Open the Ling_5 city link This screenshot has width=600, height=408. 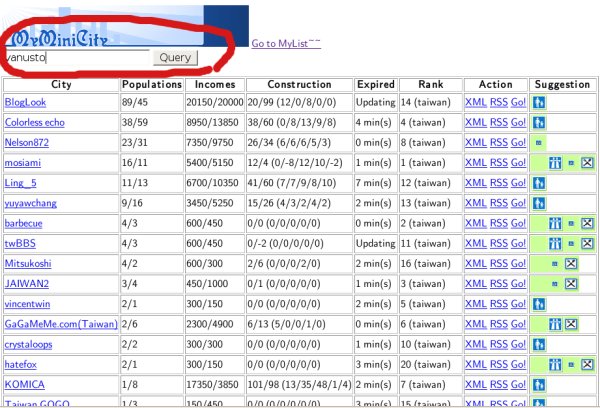pos(21,183)
